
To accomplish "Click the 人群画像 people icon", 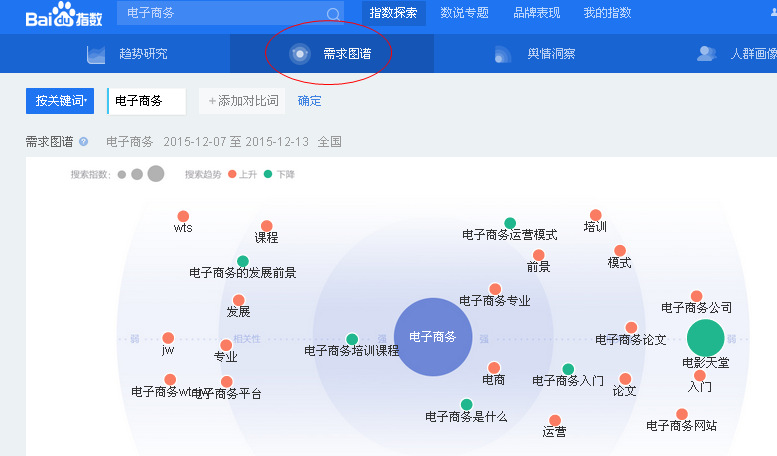I will (707, 54).
